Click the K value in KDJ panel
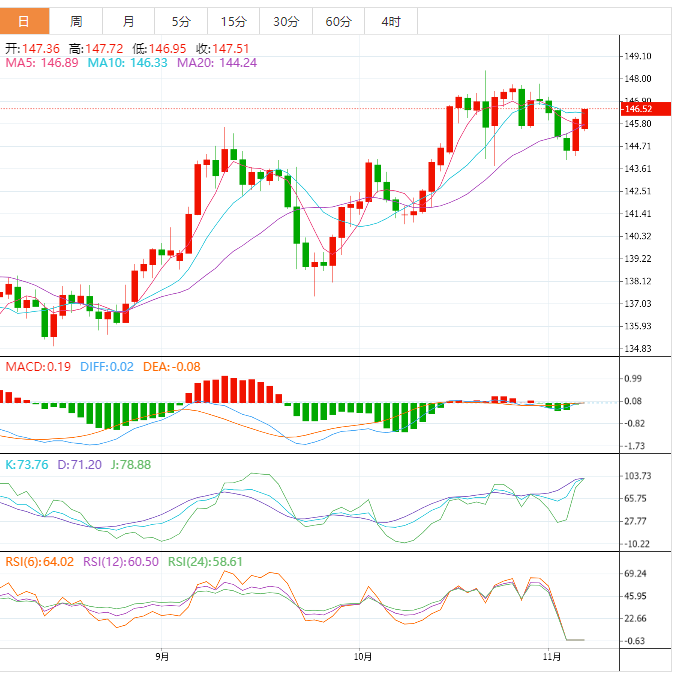 (26, 465)
